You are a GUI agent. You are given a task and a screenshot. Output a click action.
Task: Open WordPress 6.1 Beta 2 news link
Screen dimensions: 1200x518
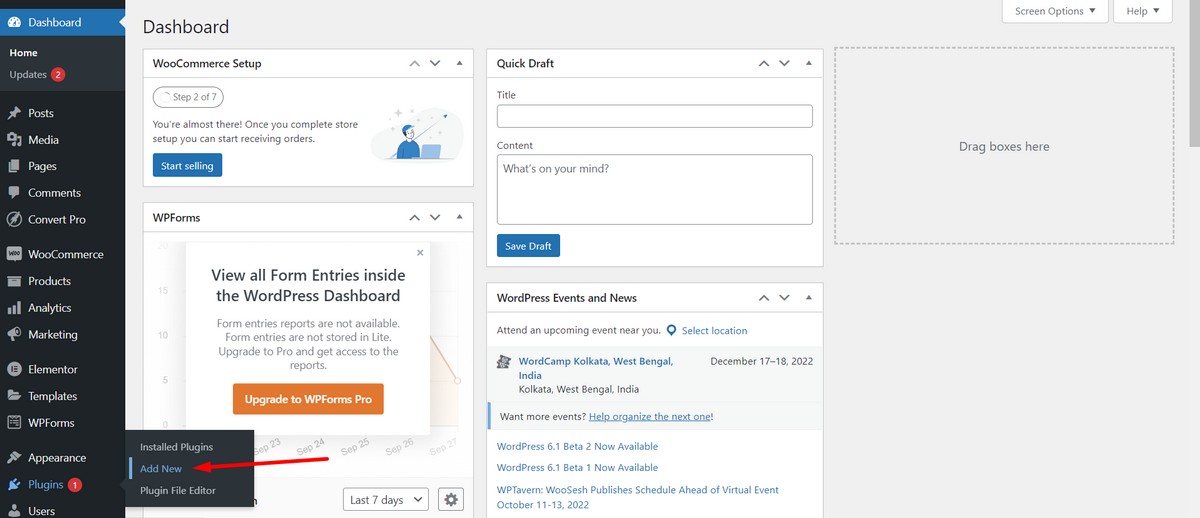(577, 446)
